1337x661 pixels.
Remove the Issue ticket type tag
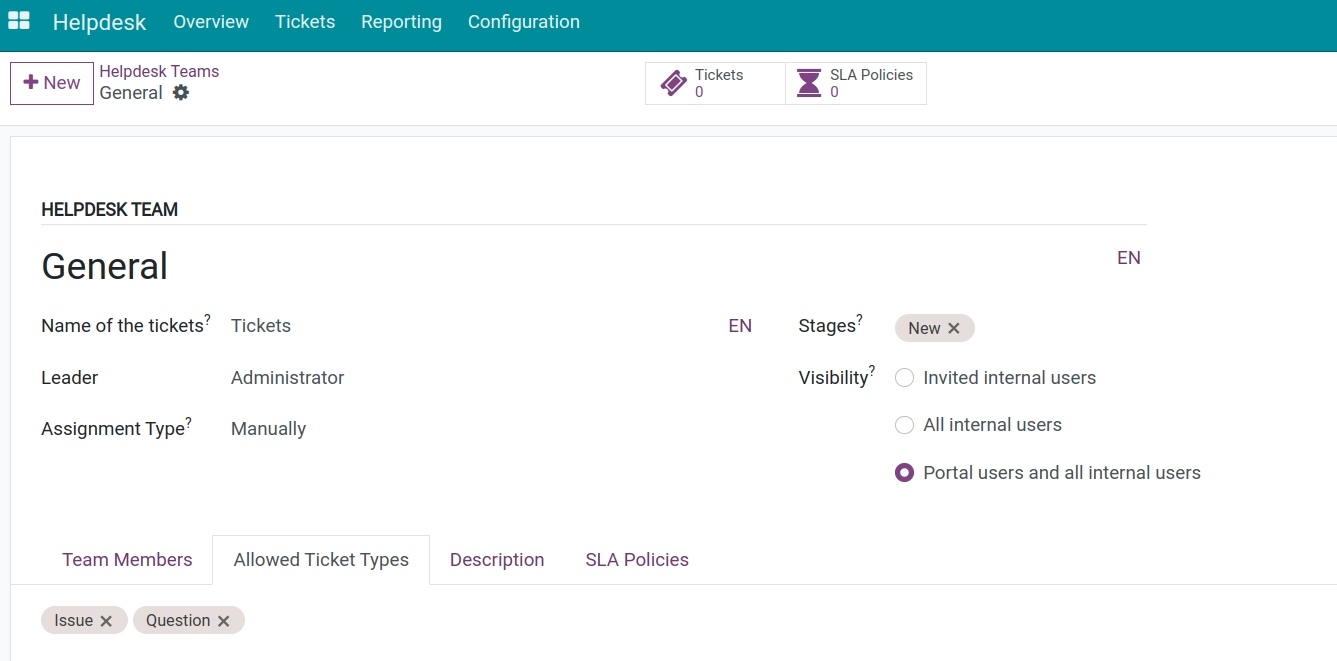106,621
